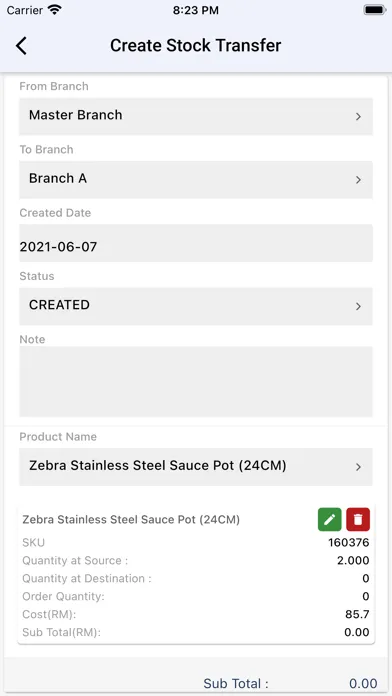Tap the back arrow in the header
392x696 pixels.
(21, 46)
